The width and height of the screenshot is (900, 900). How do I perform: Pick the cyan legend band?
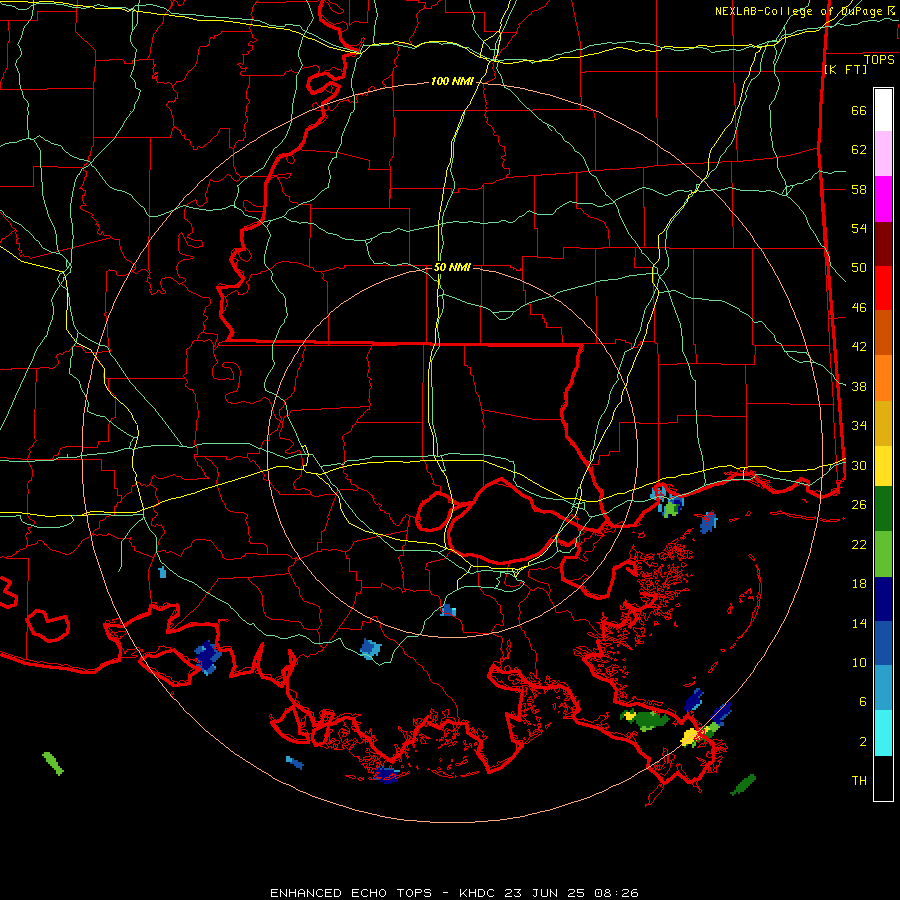[883, 732]
